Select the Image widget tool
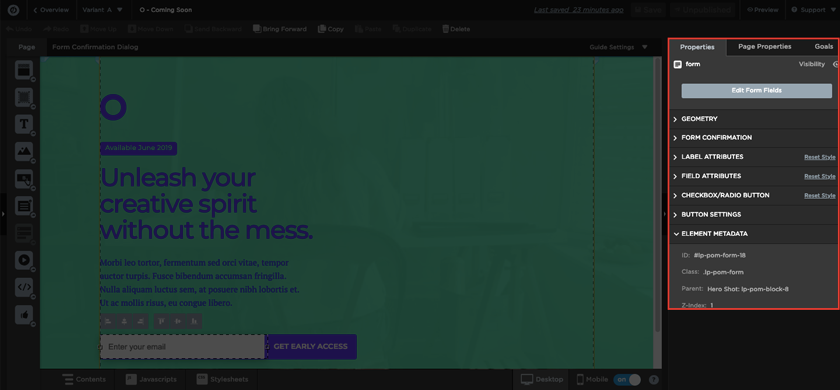 click(24, 152)
